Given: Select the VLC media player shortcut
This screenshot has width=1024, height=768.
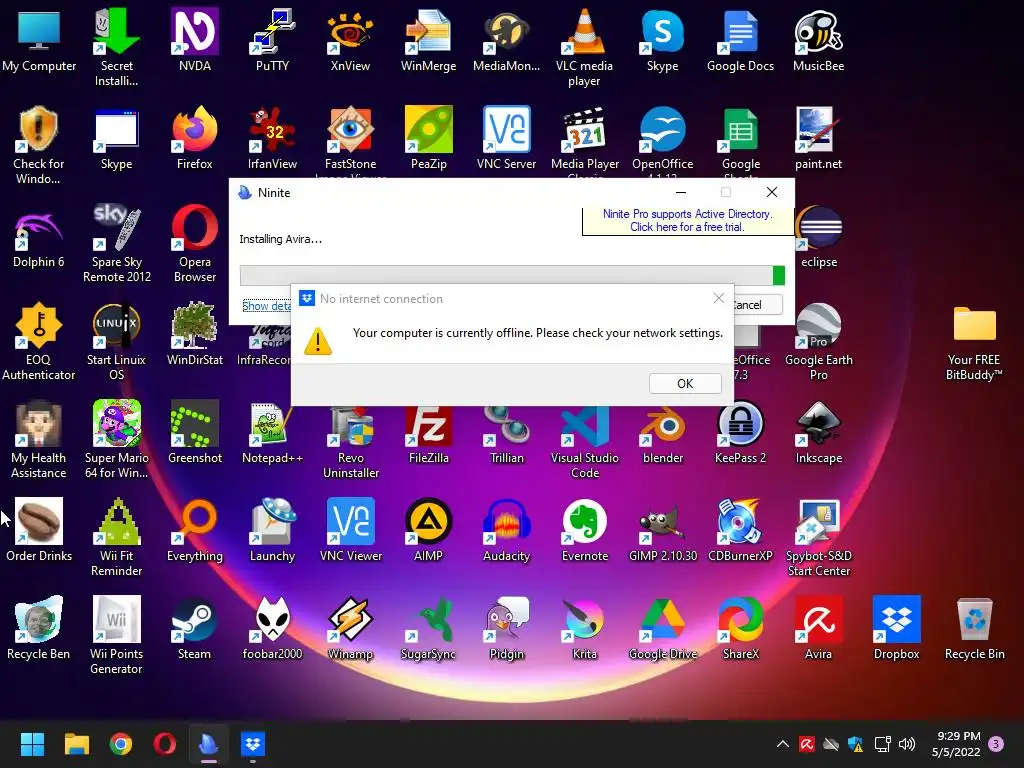Looking at the screenshot, I should pyautogui.click(x=584, y=48).
